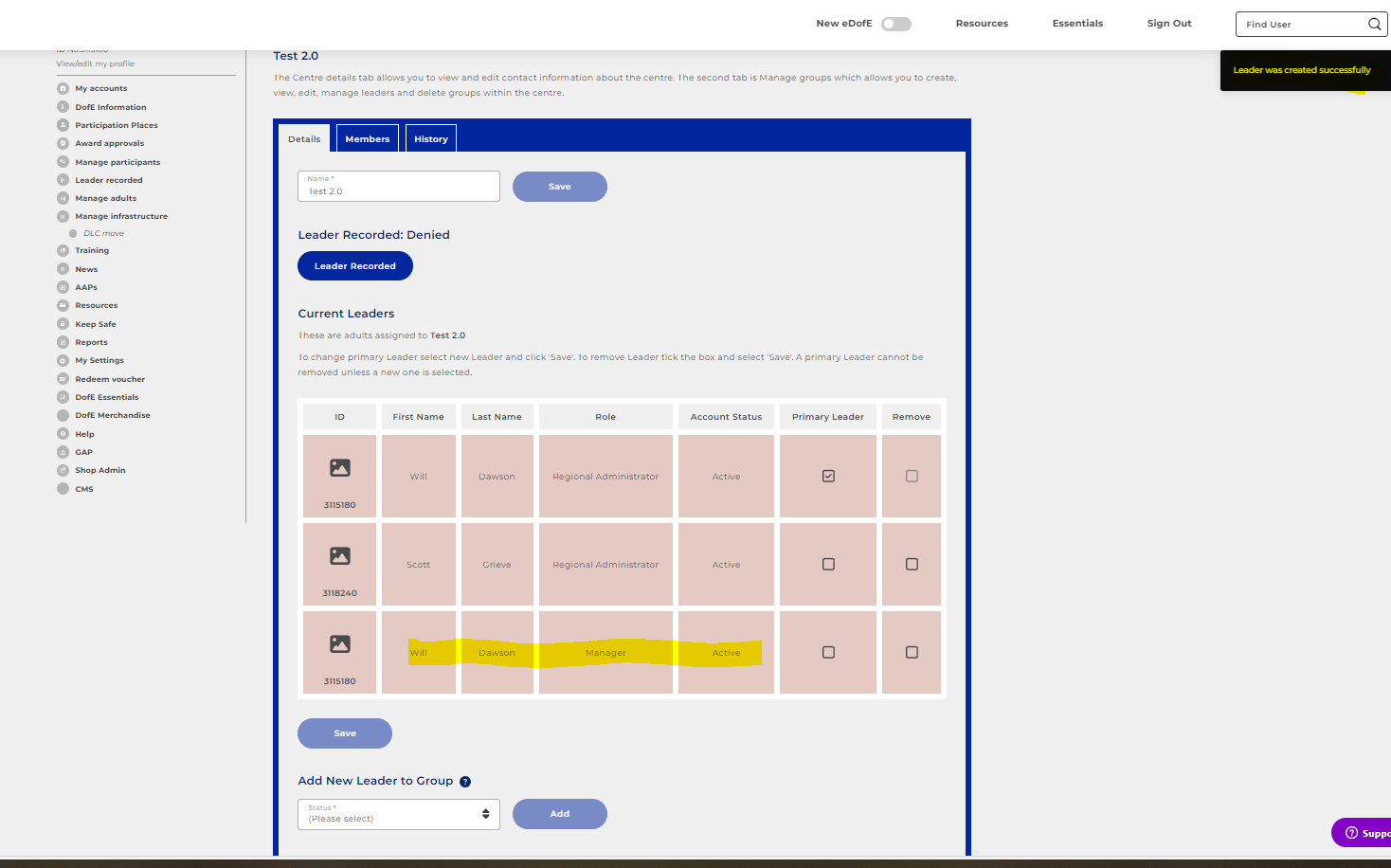Click Sign Out in the top bar
1391x868 pixels.
click(1168, 24)
